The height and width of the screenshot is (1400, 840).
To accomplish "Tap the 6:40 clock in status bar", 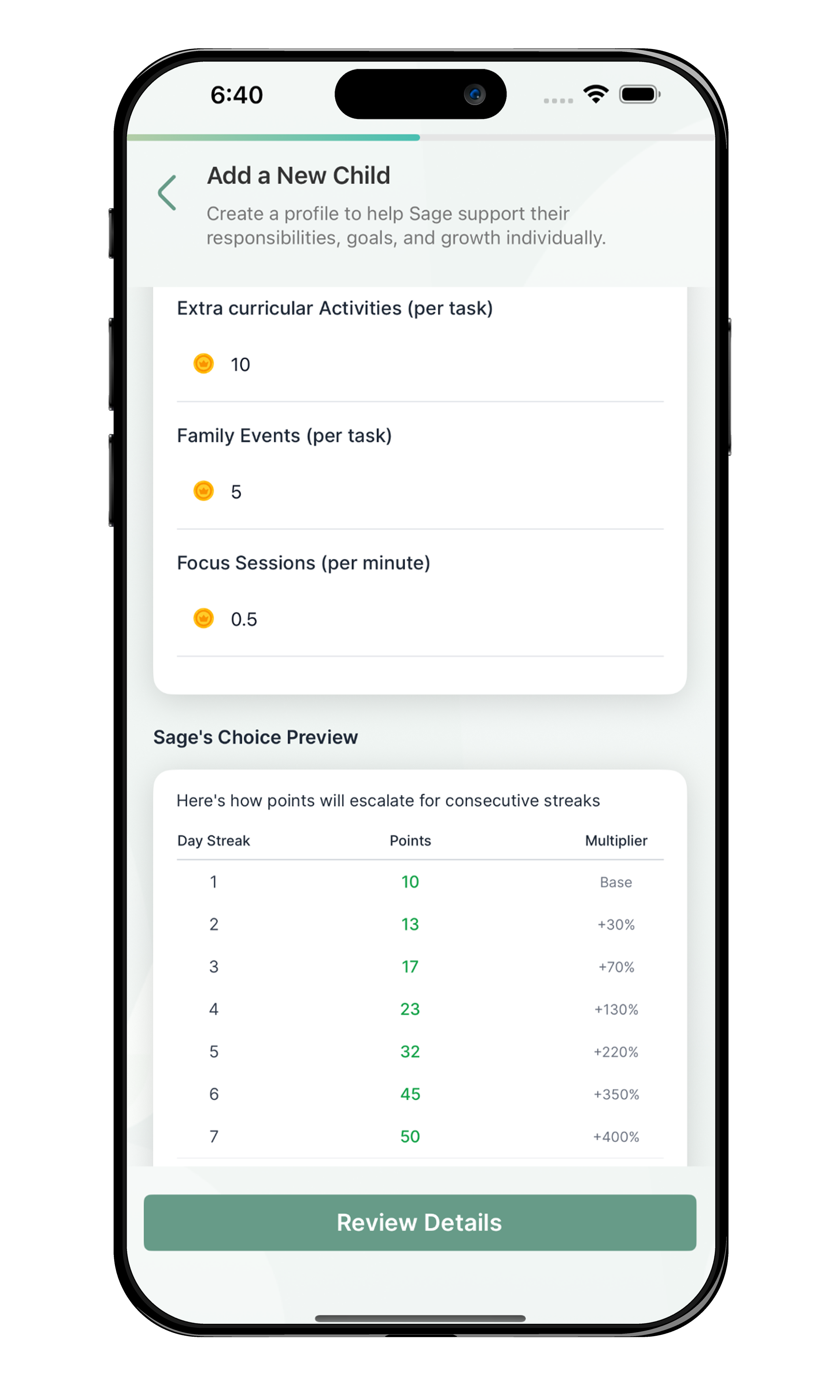I will point(237,95).
